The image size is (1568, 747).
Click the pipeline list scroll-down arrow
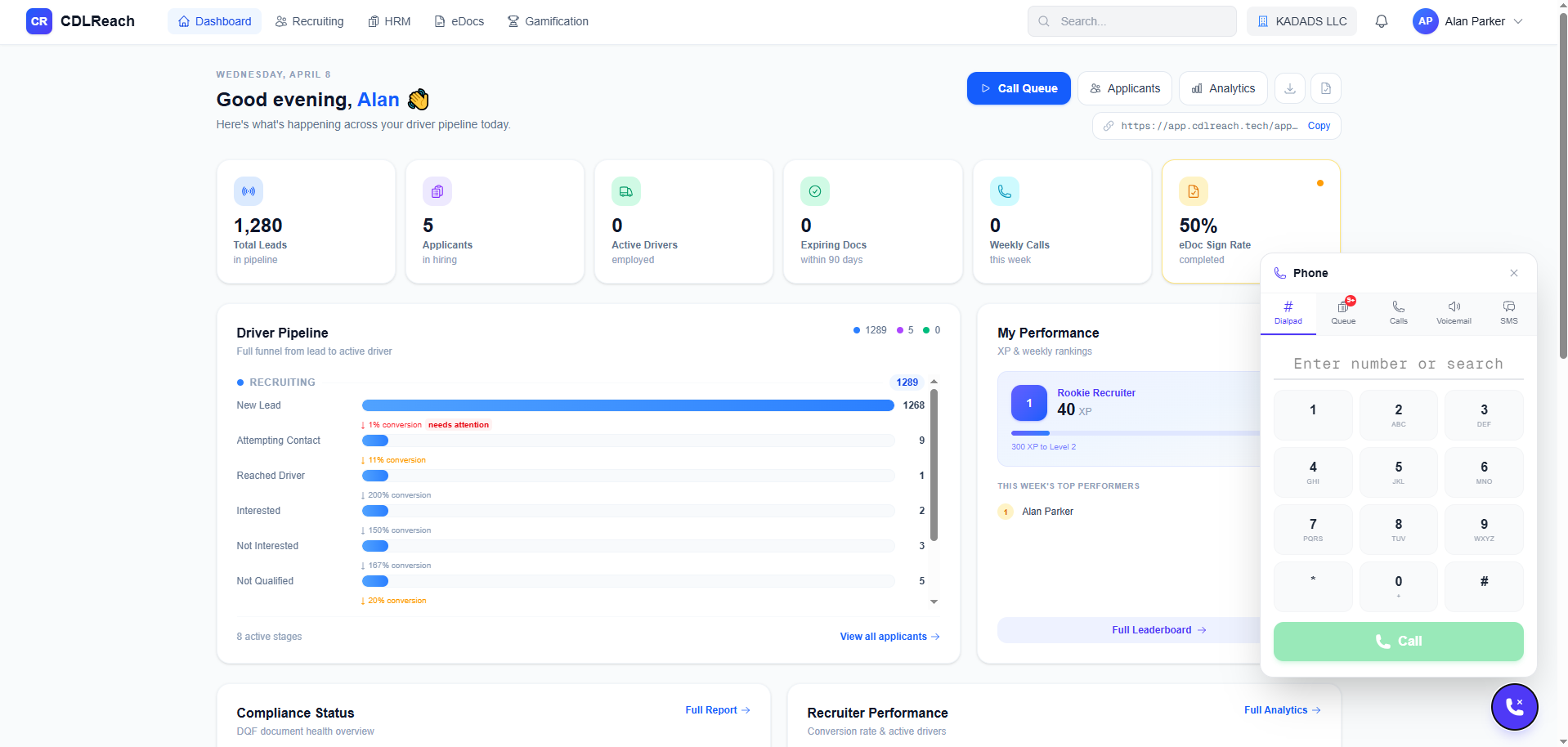pos(934,602)
